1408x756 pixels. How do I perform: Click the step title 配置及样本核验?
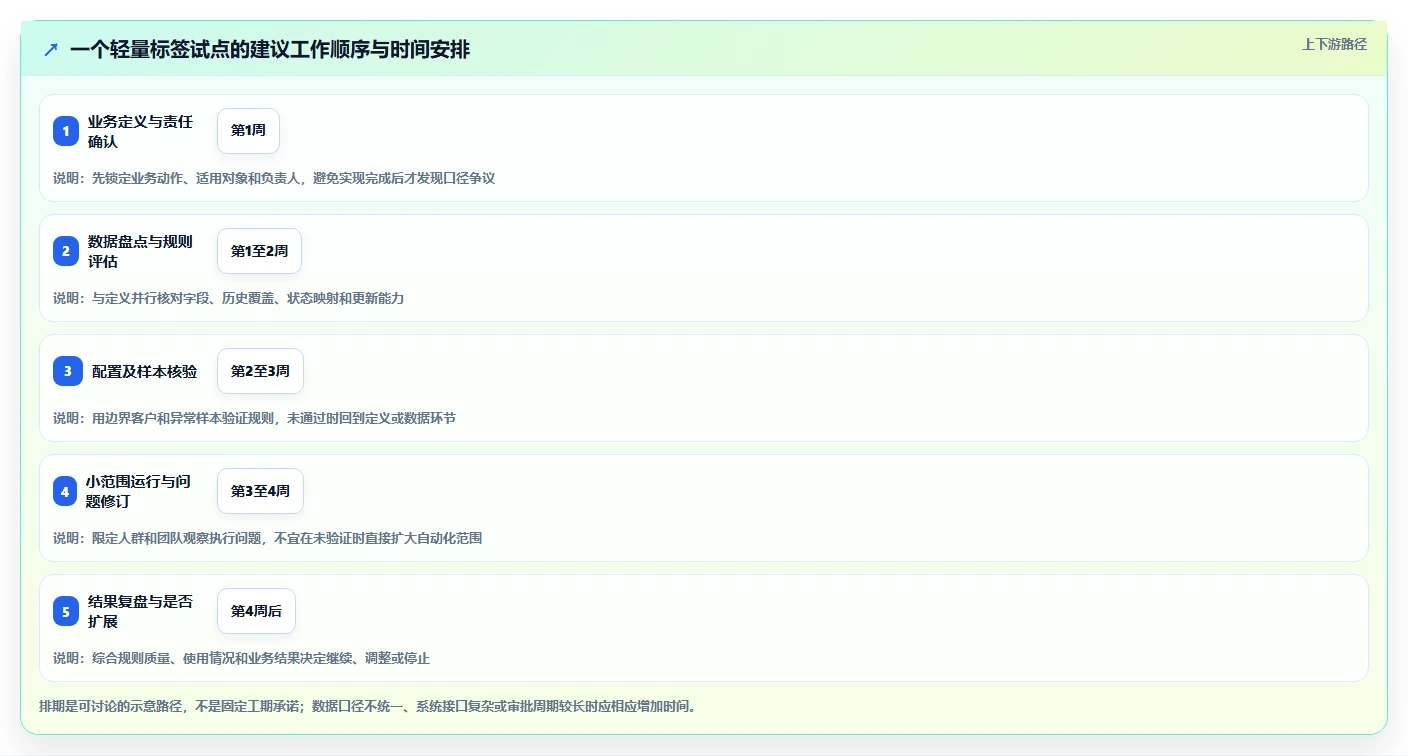(144, 371)
